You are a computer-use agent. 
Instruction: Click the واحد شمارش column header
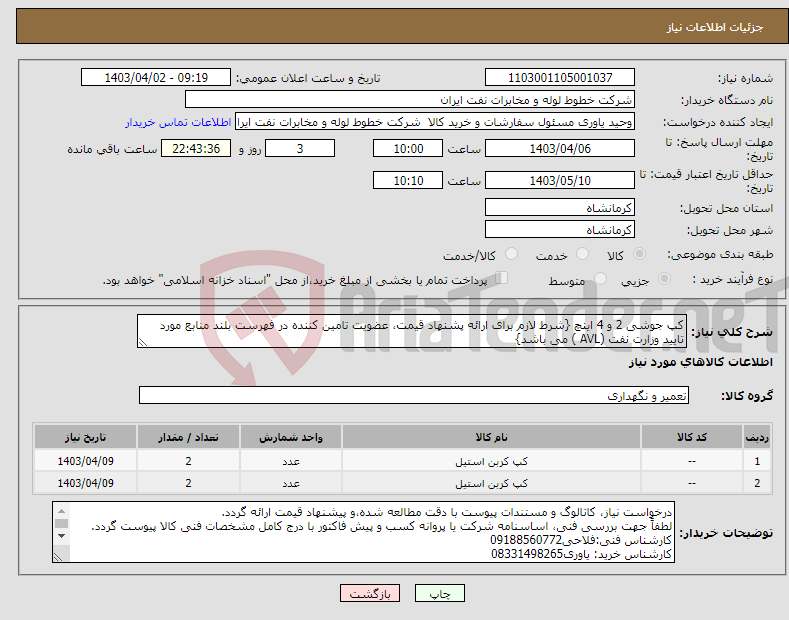click(291, 437)
